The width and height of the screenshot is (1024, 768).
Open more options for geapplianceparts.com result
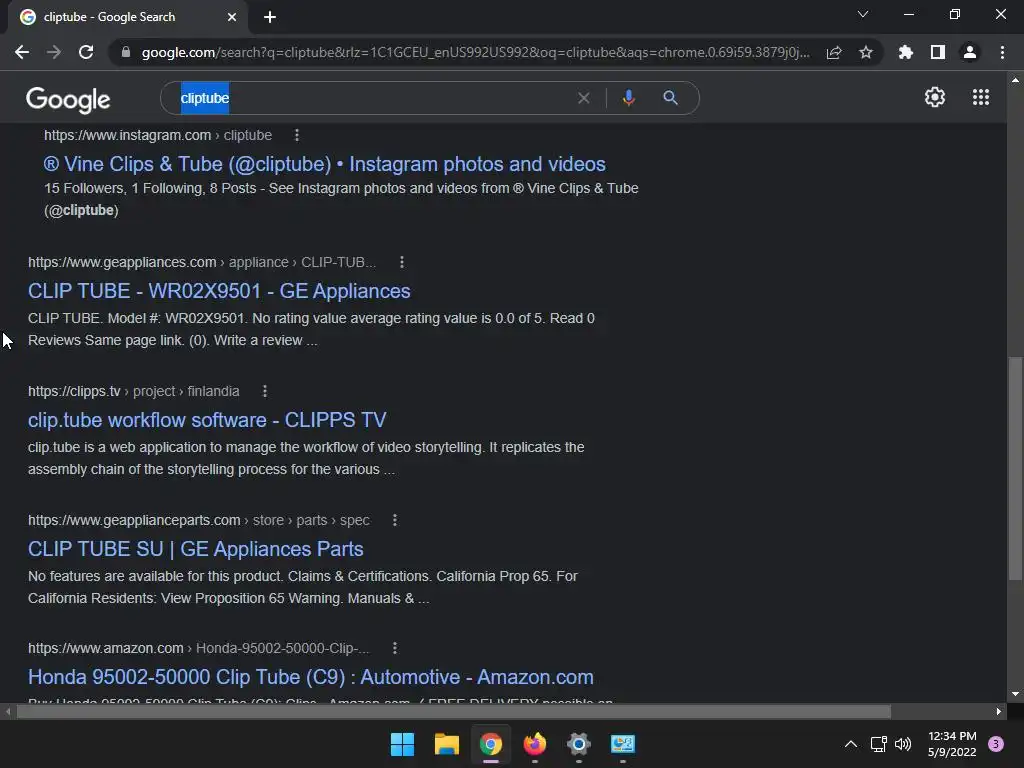(x=394, y=520)
